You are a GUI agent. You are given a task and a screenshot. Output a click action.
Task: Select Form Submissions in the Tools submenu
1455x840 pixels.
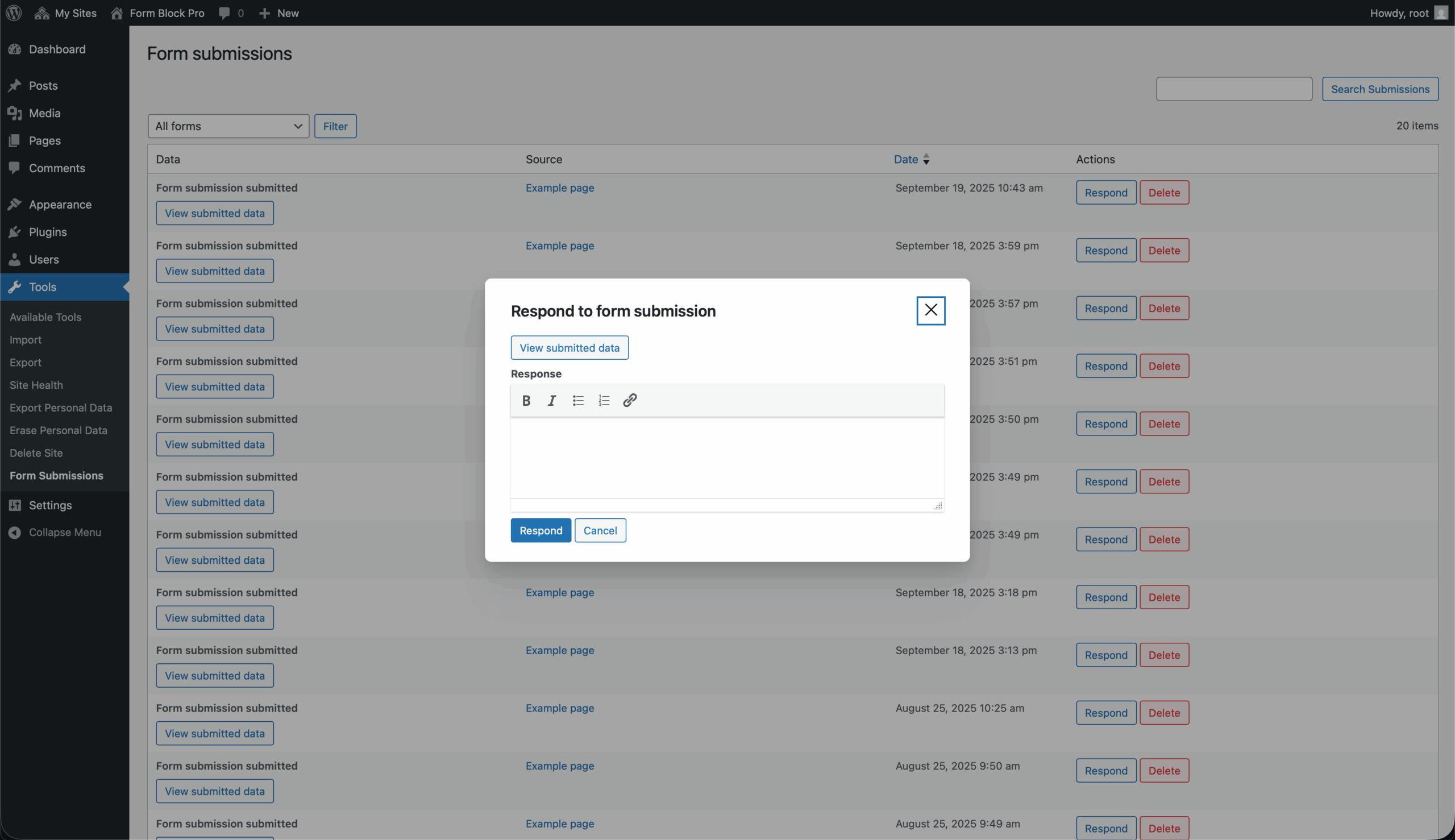point(56,475)
